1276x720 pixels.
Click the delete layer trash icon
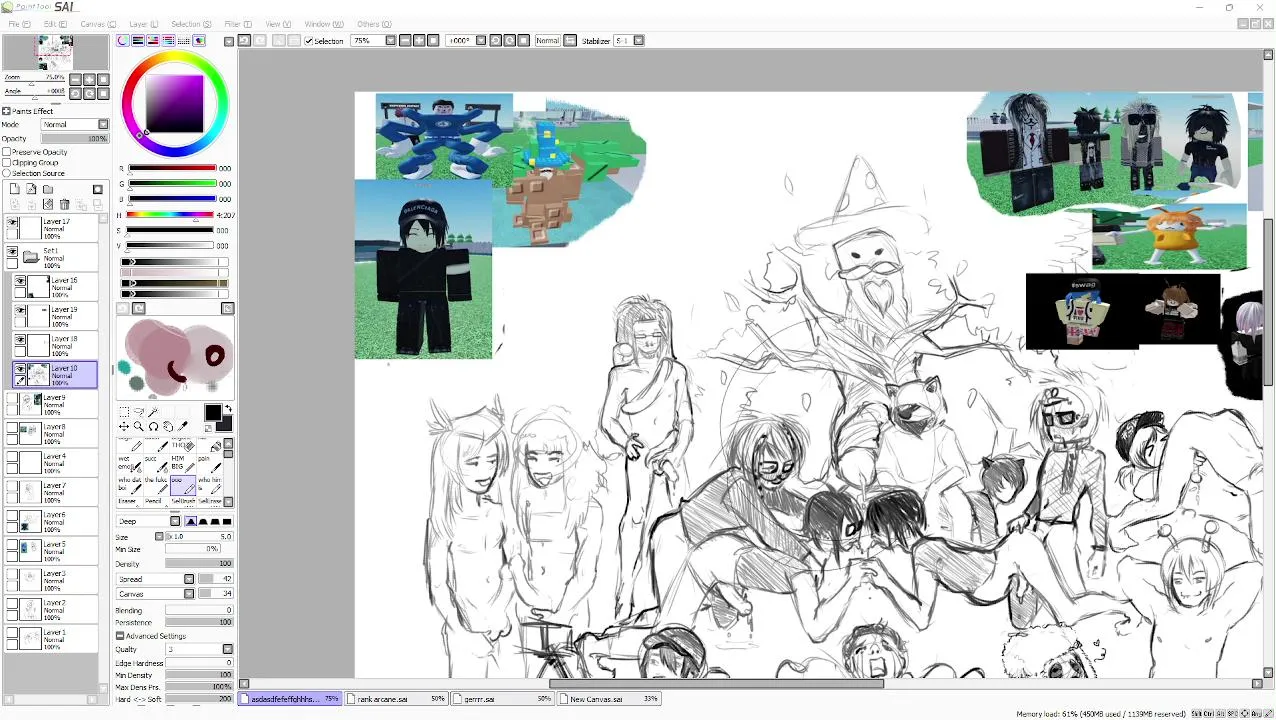(64, 204)
